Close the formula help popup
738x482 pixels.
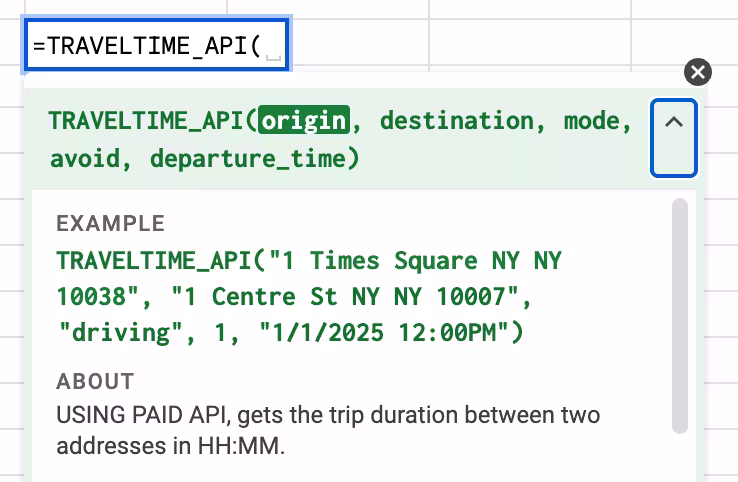[698, 72]
